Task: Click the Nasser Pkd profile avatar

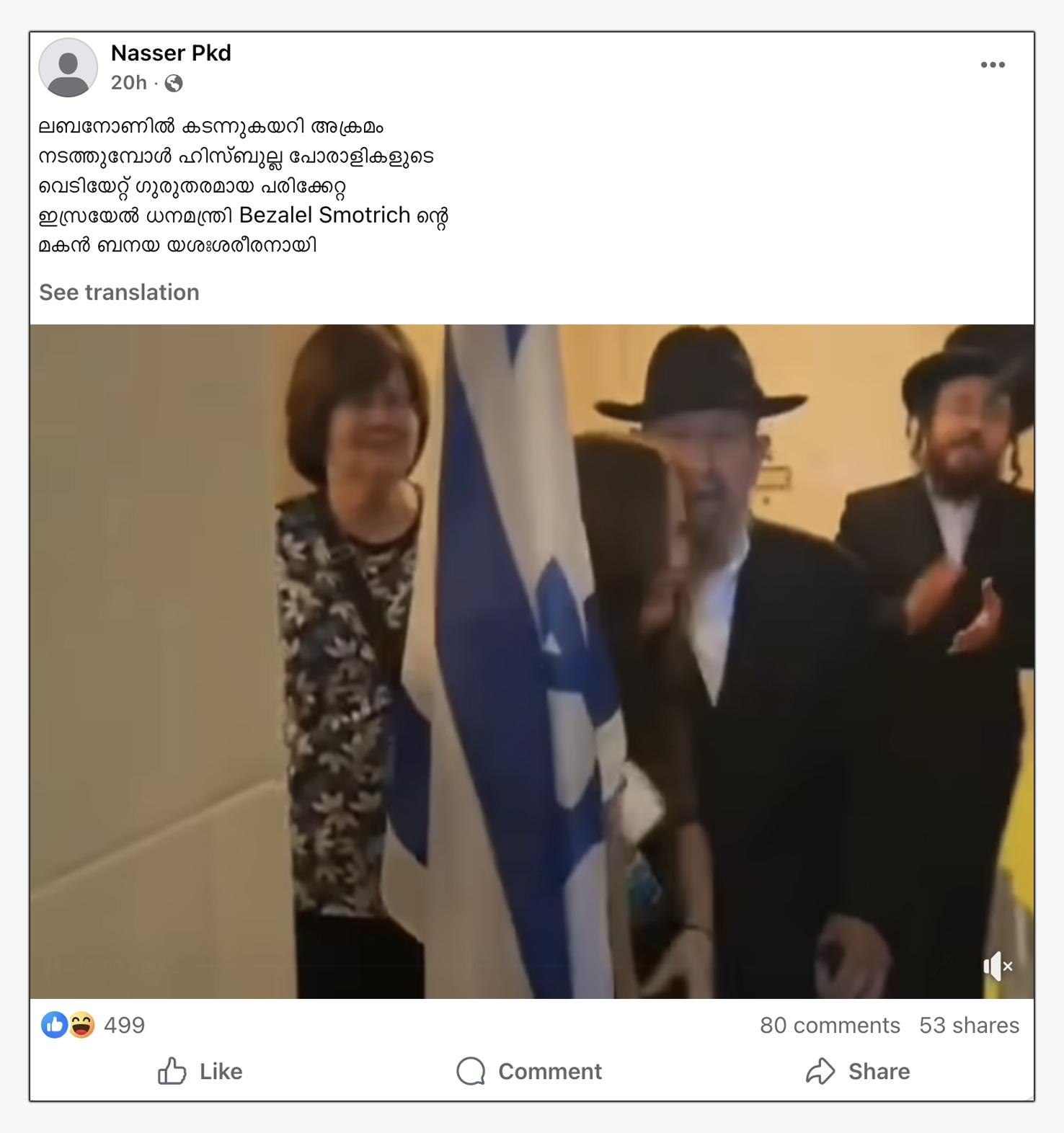Action: point(68,68)
